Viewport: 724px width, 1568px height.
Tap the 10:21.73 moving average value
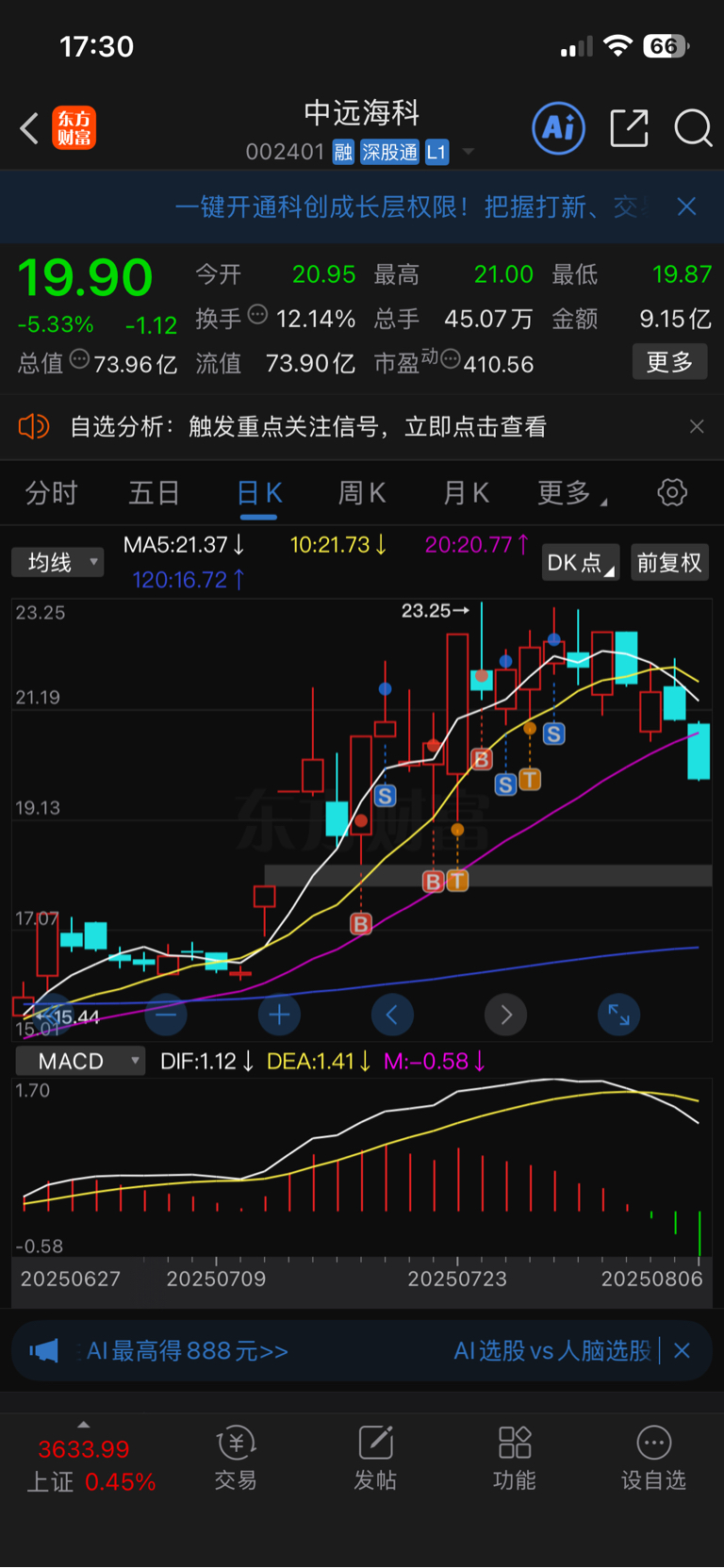pos(337,545)
